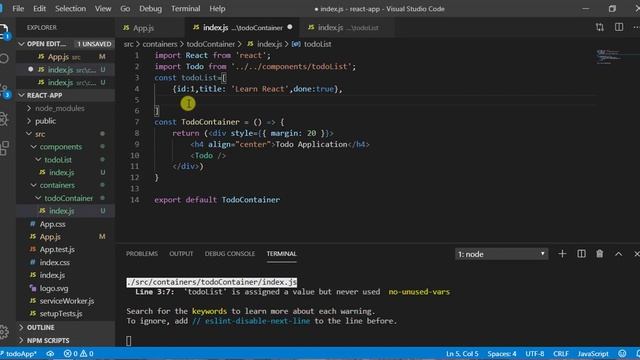The image size is (640, 360).
Task: Switch to the DEBUG CONSOLE panel tab
Action: (230, 253)
